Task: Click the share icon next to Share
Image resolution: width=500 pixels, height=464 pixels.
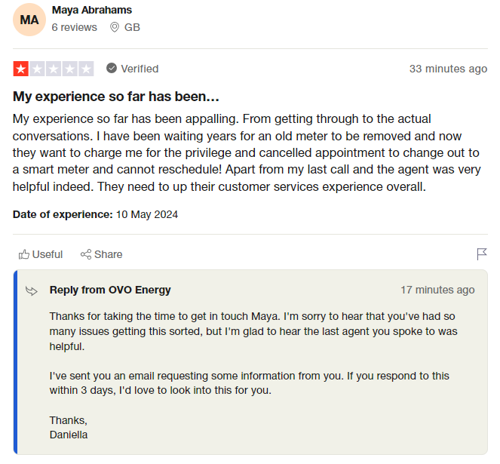Action: (86, 254)
